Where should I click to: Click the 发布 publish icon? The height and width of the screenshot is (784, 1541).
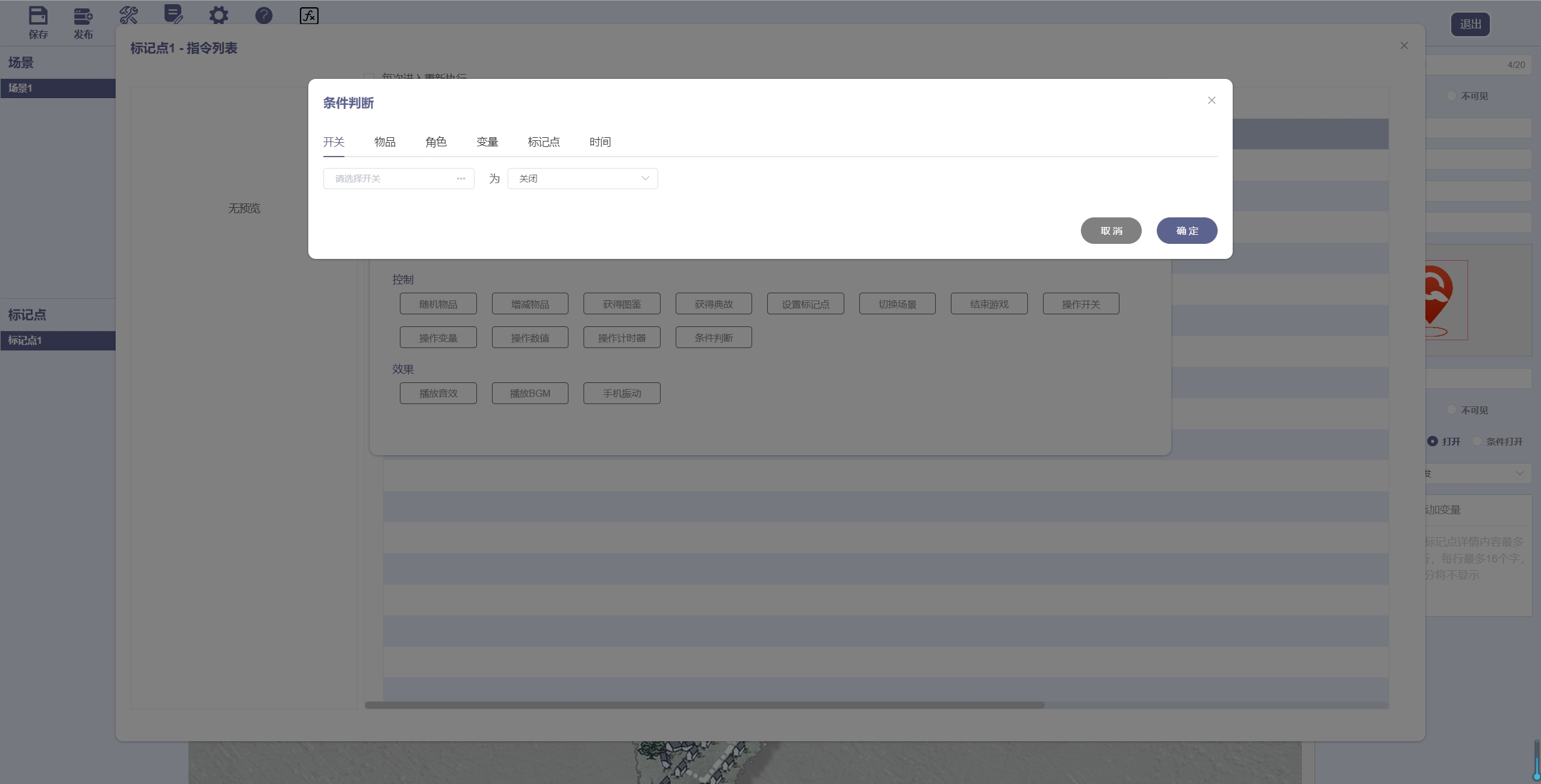click(83, 16)
